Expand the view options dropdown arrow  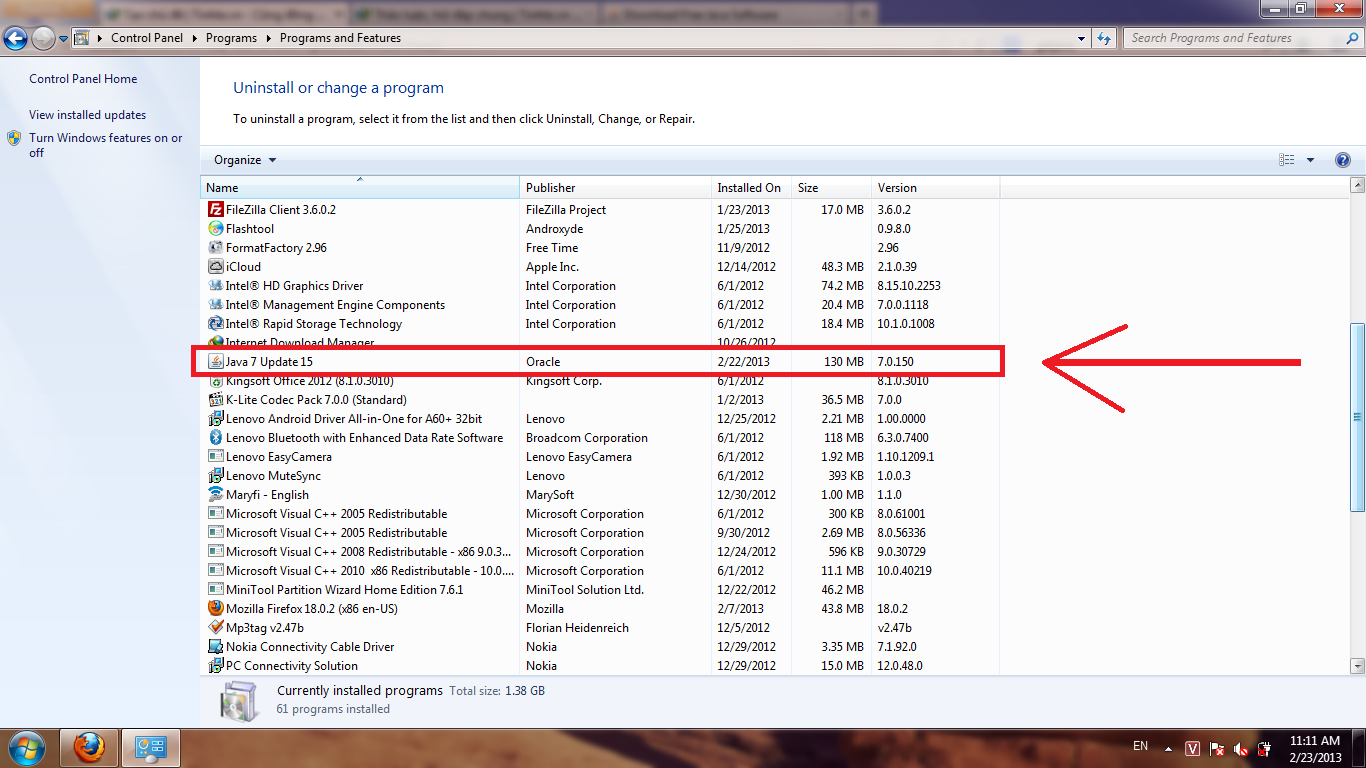pyautogui.click(x=1310, y=160)
